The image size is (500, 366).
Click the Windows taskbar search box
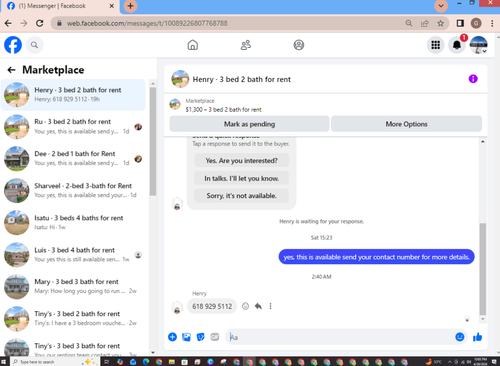click(x=55, y=362)
